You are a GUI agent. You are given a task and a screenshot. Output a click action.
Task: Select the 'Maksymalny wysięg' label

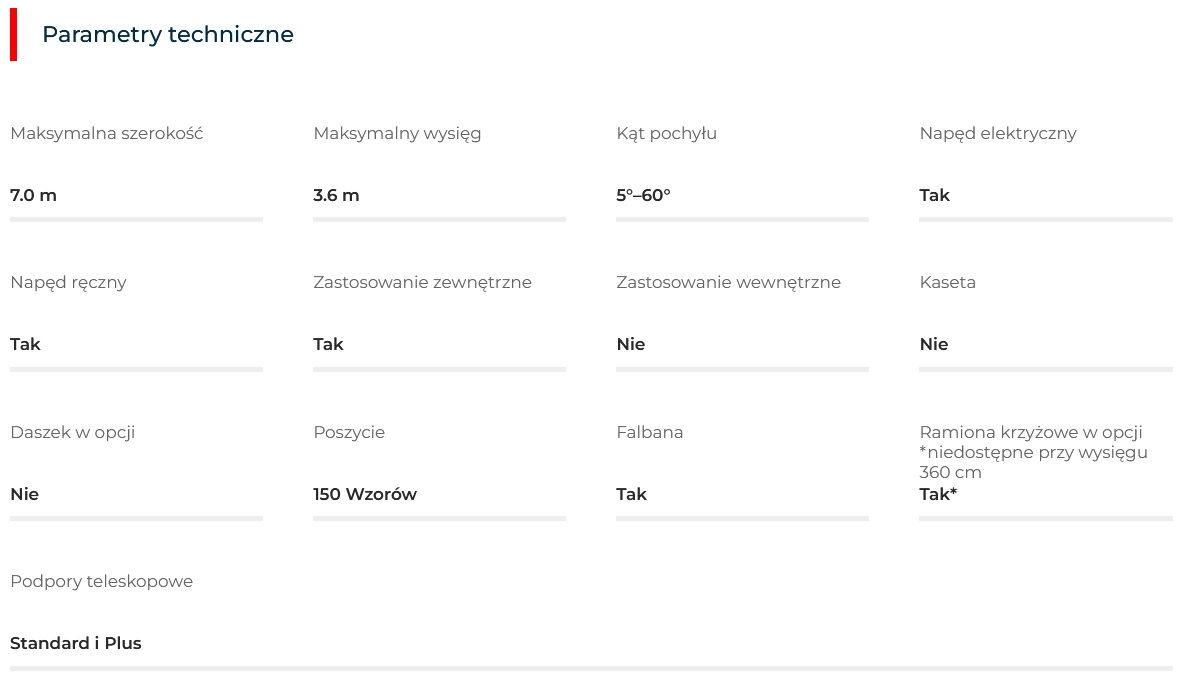click(x=397, y=134)
